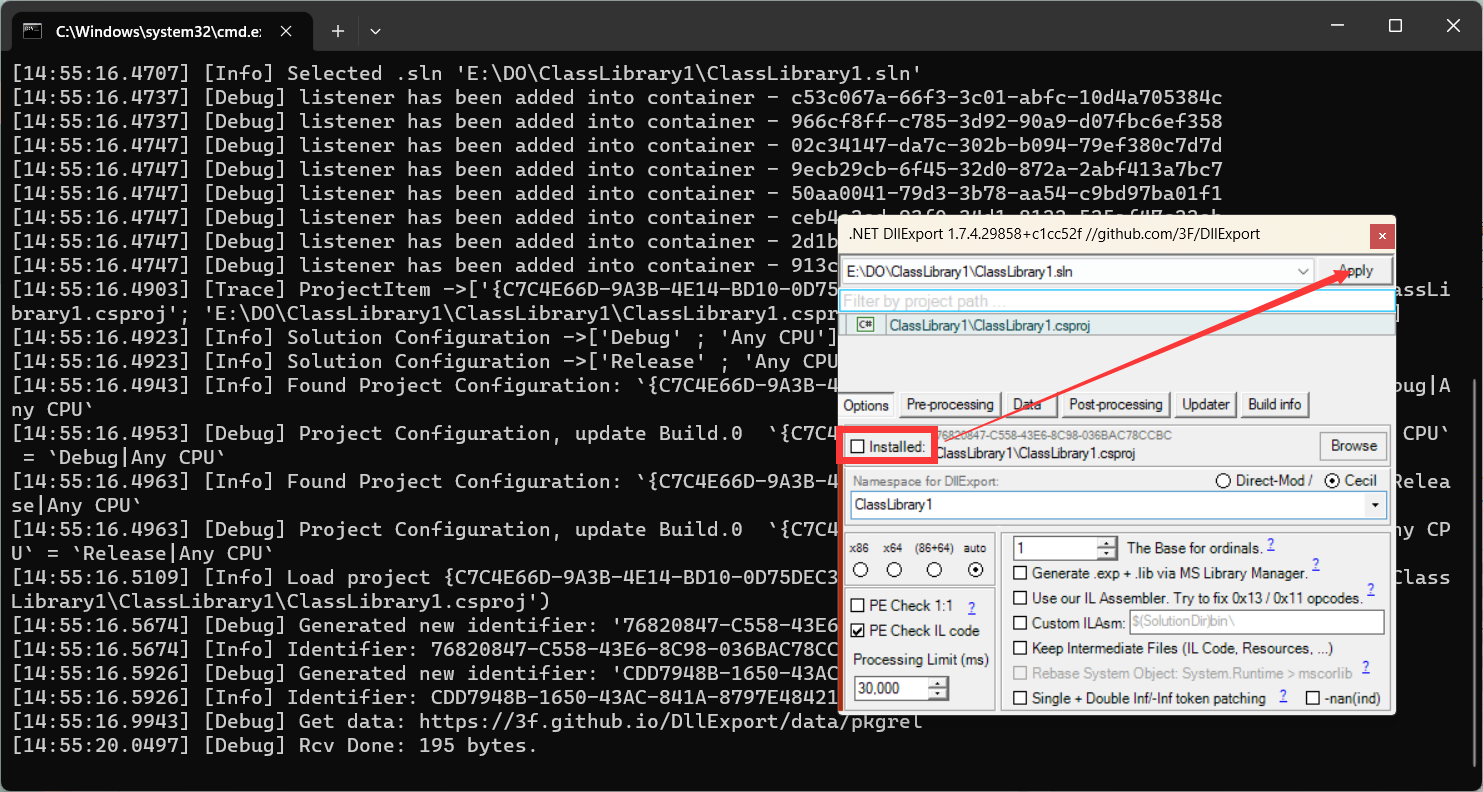Open the Namespace for DllExport dropdown
Image resolution: width=1483 pixels, height=792 pixels.
1376,505
